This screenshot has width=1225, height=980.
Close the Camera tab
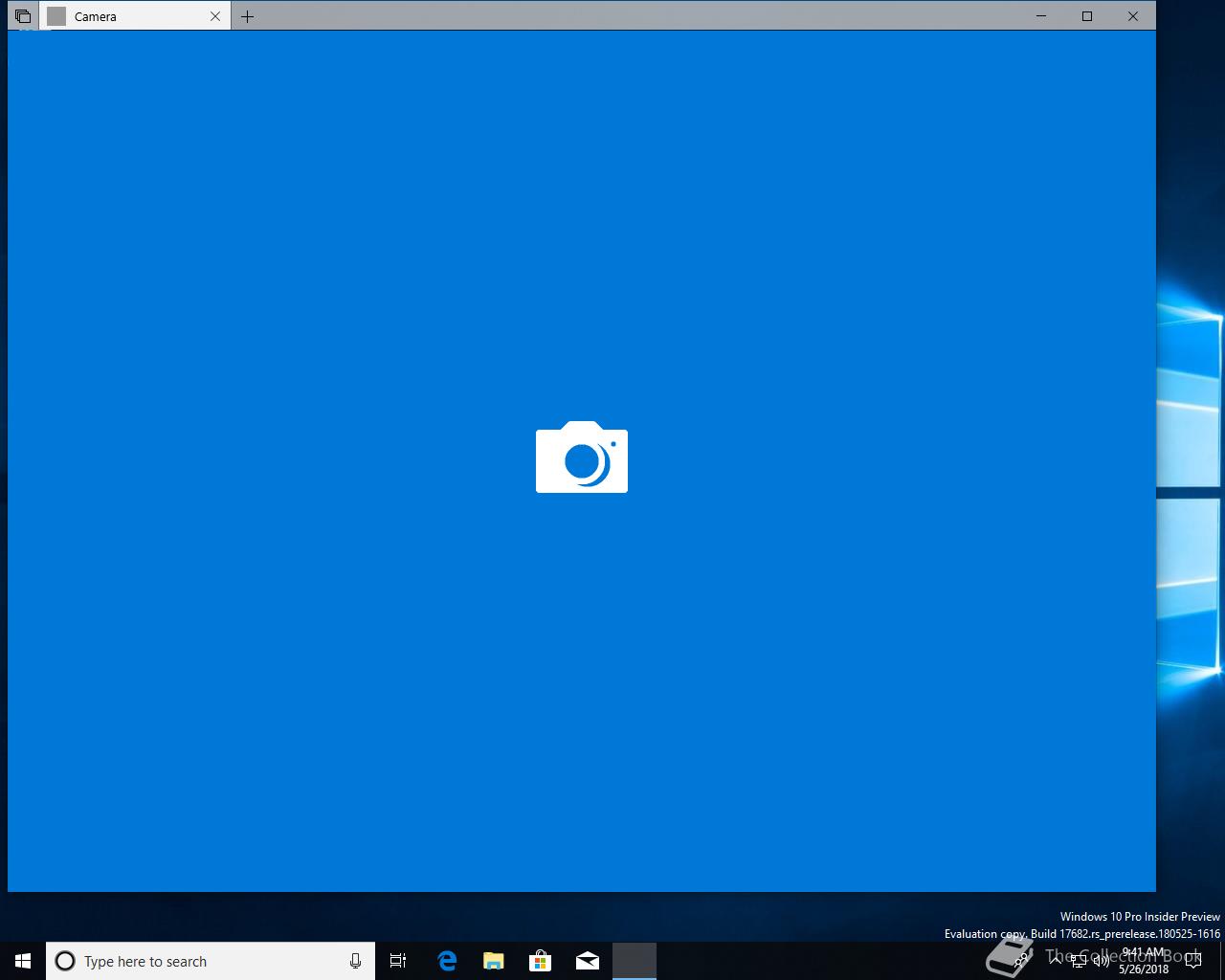pos(215,16)
